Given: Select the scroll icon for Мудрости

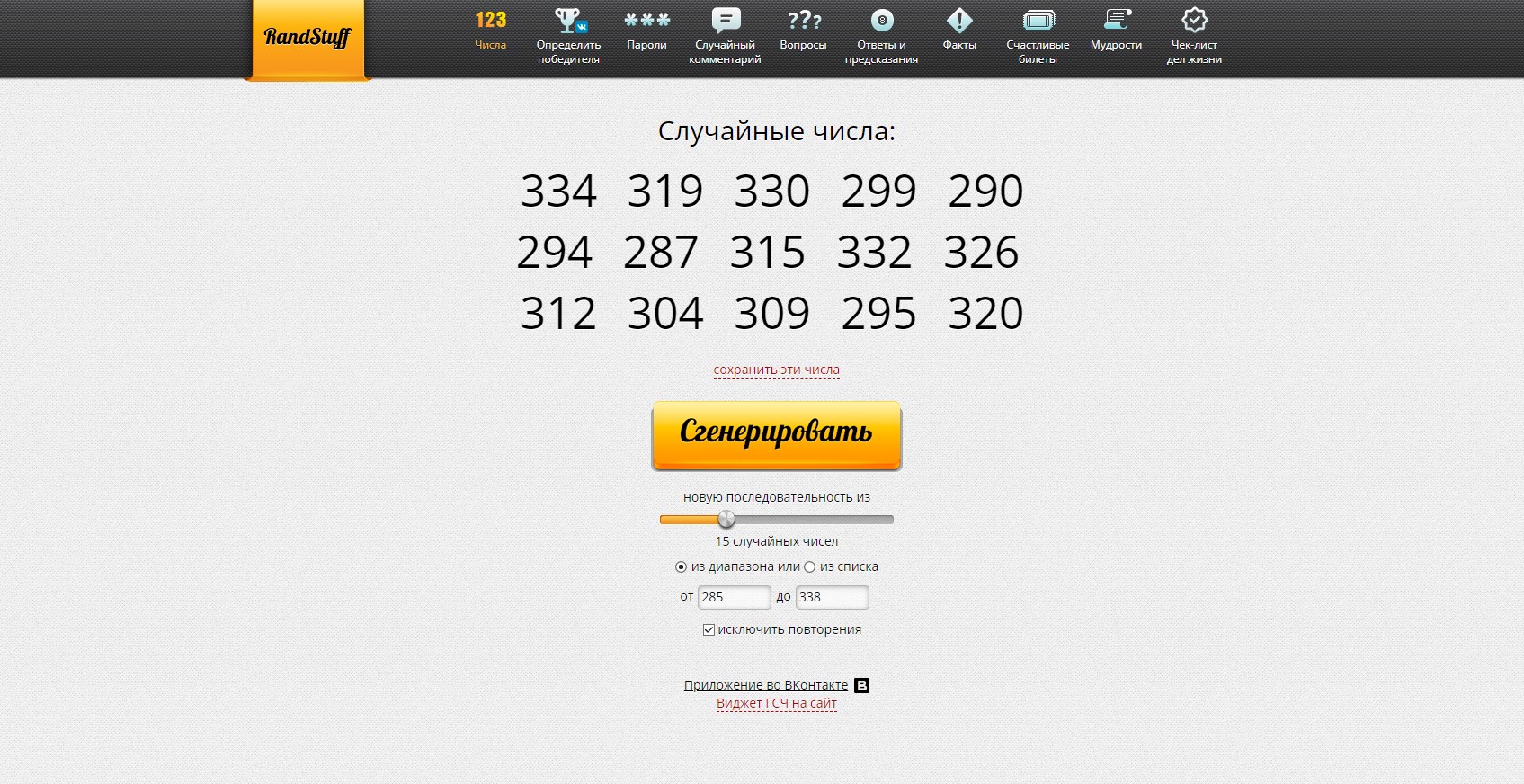Looking at the screenshot, I should (x=1116, y=21).
